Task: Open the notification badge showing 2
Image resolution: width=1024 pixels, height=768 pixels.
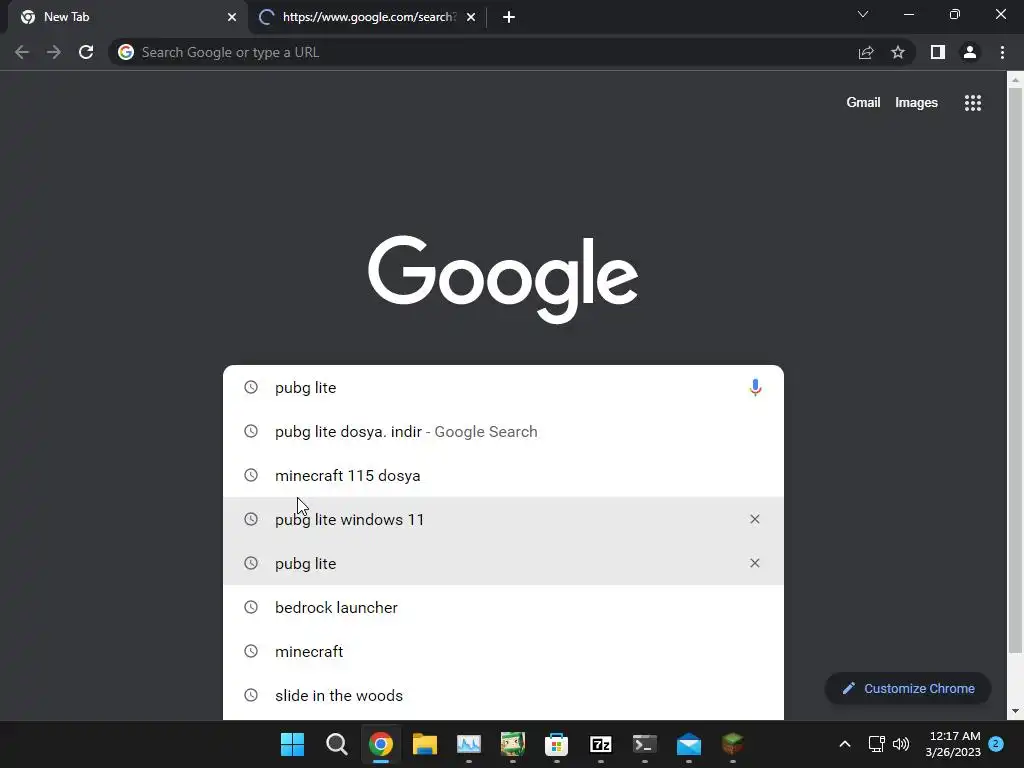Action: tap(996, 744)
